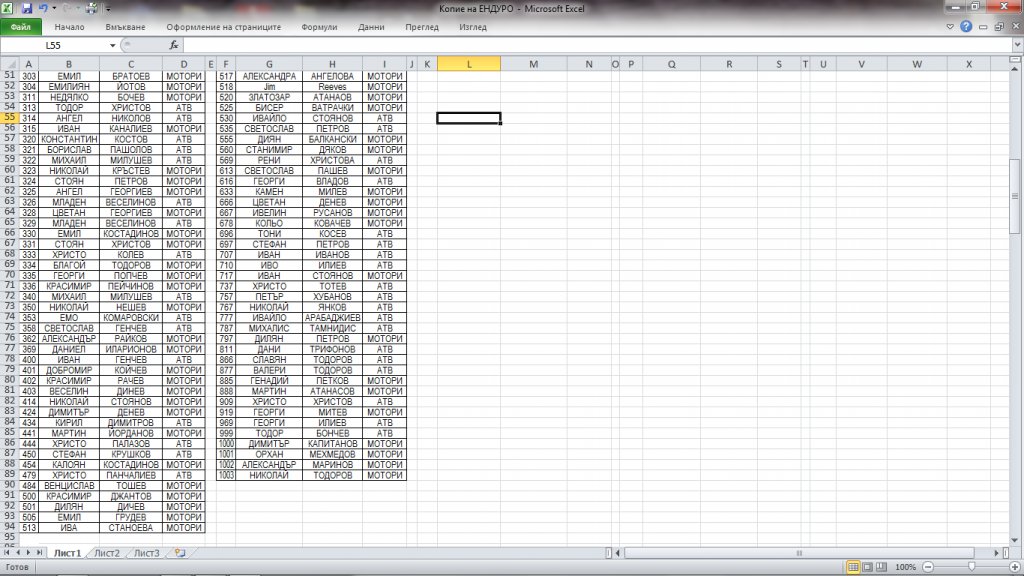
Task: Click horizontal scrollbar left arrow
Action: [618, 552]
